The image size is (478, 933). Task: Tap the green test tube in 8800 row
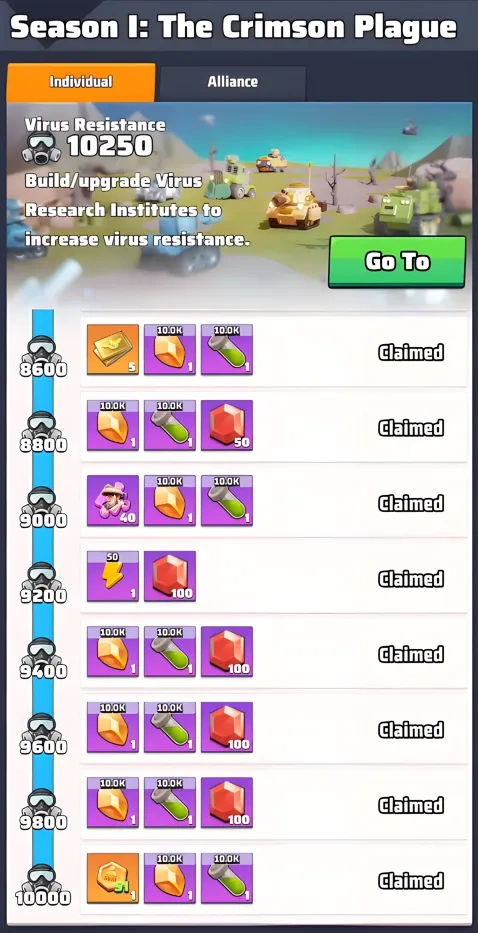[x=170, y=425]
